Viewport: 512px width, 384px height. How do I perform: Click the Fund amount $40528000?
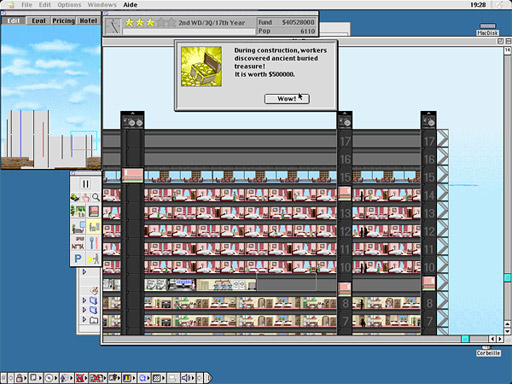[298, 22]
